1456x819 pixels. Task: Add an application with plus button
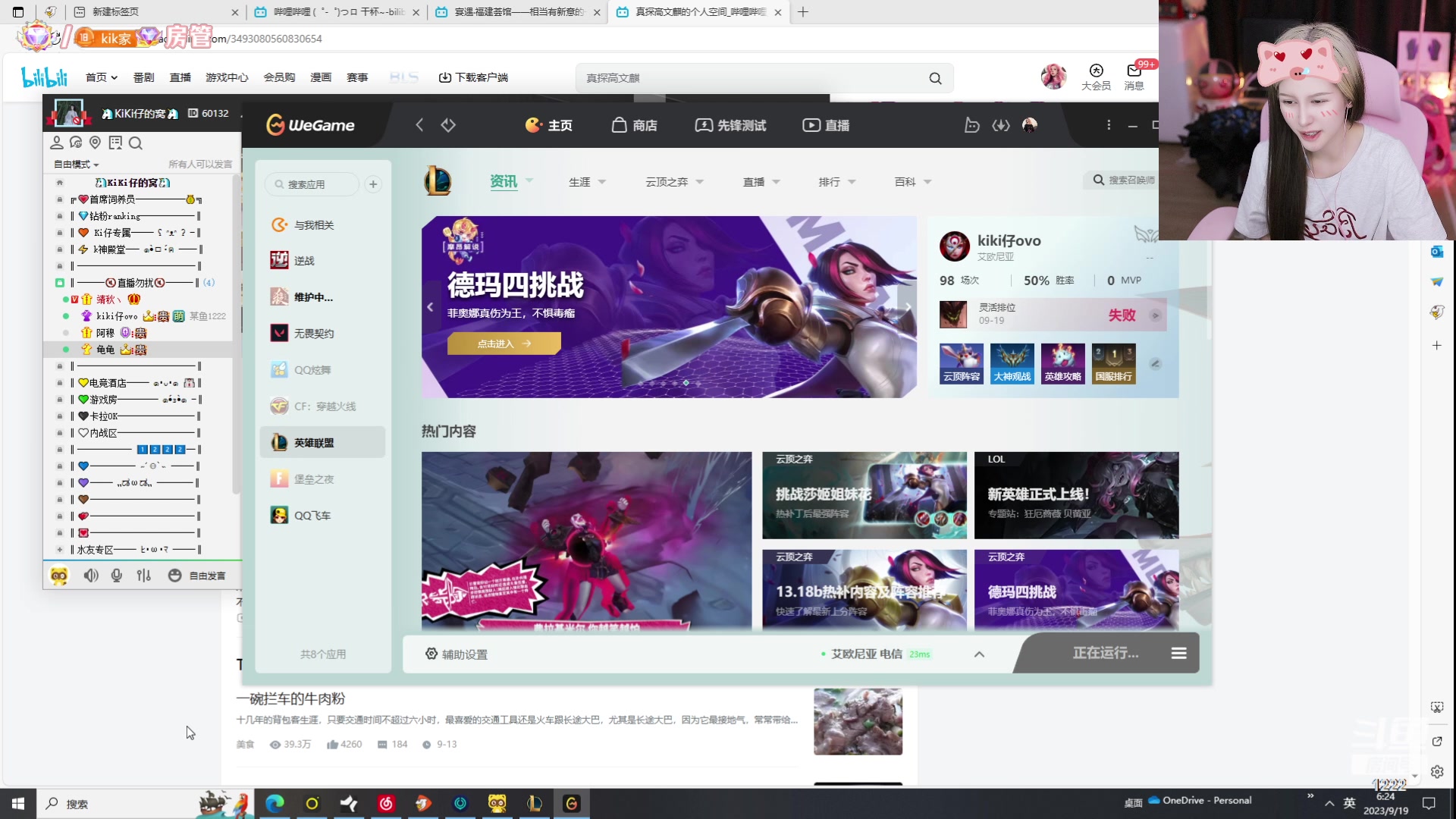373,184
